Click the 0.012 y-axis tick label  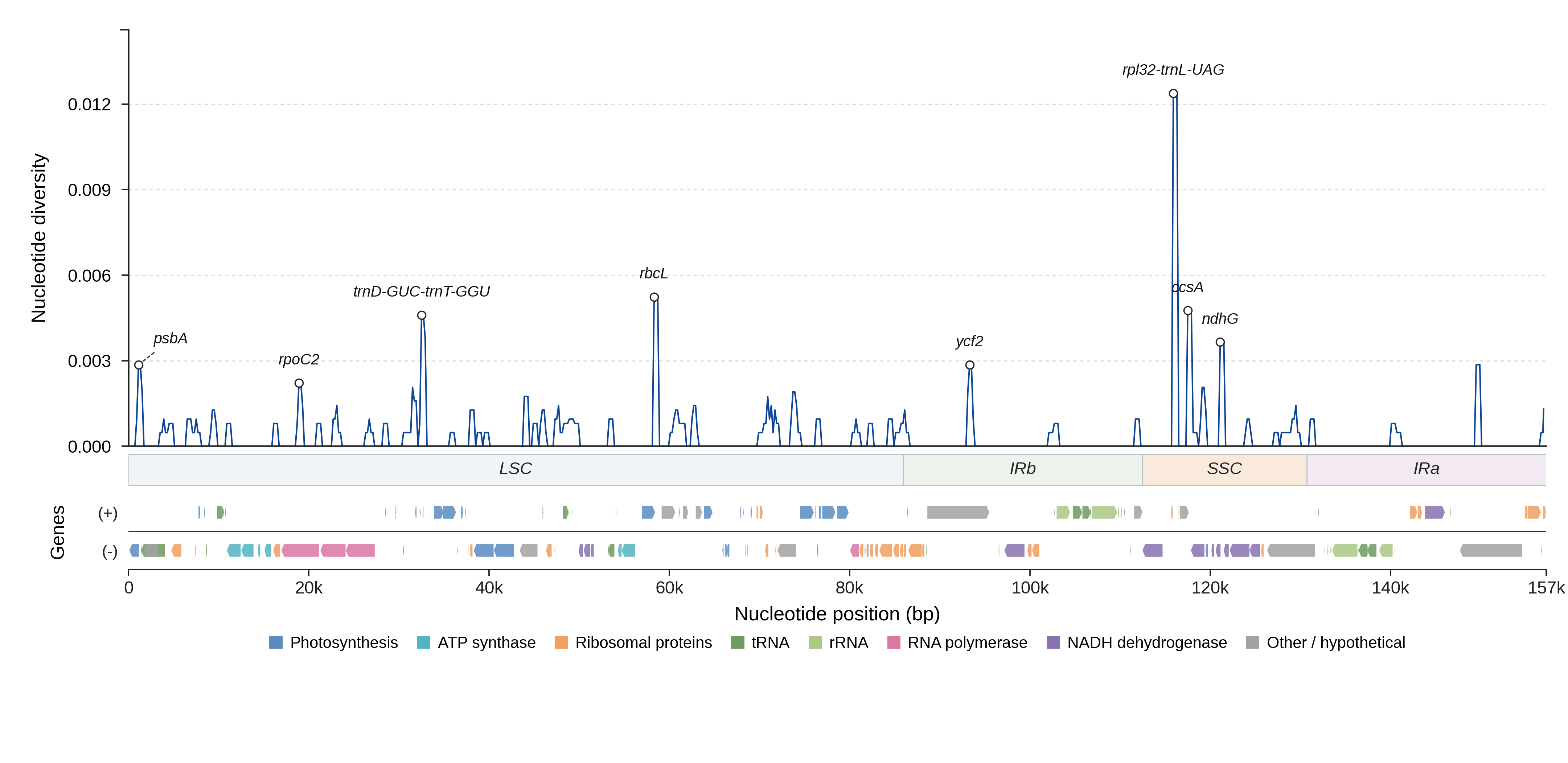click(90, 105)
